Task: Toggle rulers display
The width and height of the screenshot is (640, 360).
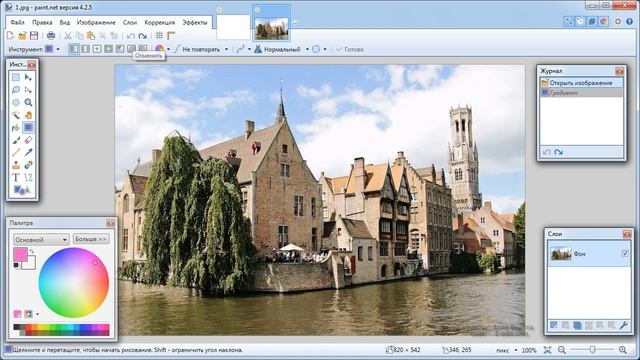Action: [171, 36]
